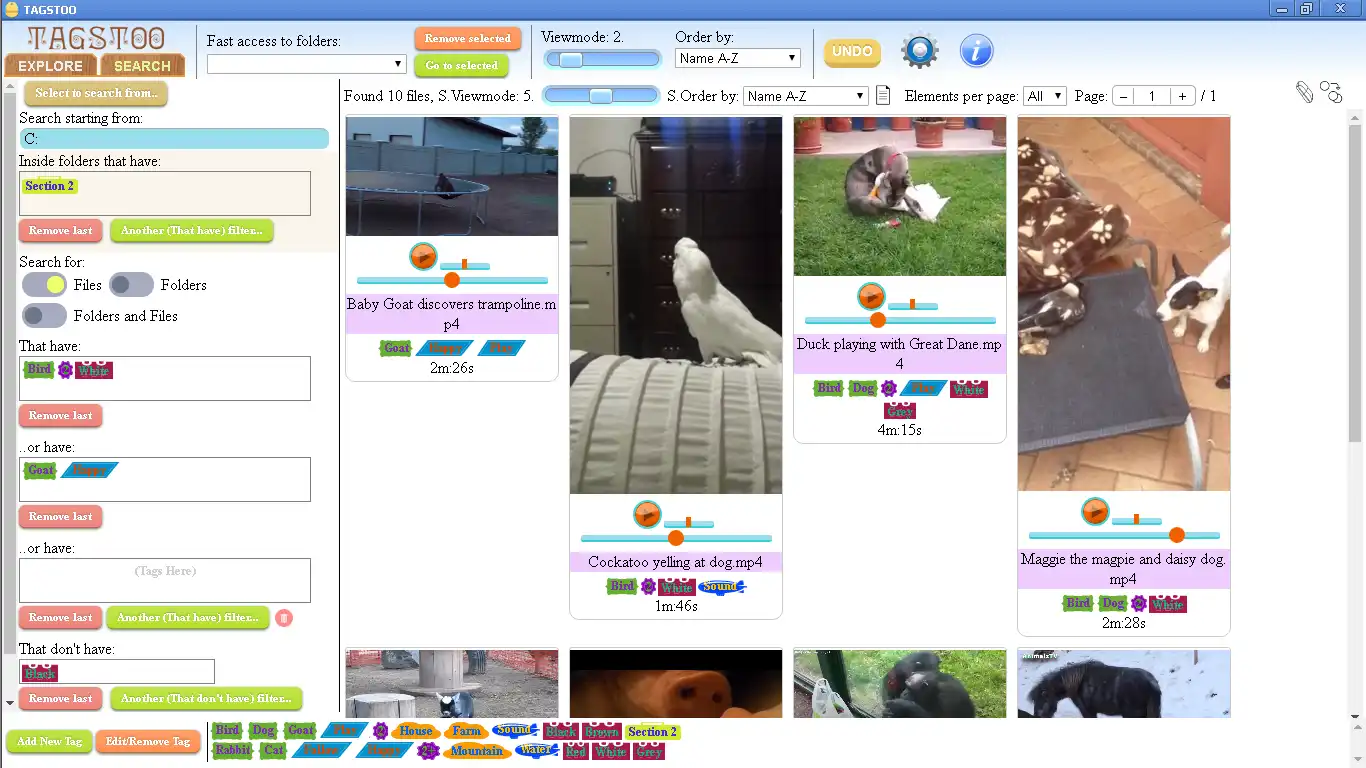The height and width of the screenshot is (768, 1366).
Task: Select the Grey tag in bottom tag bar
Action: [x=649, y=751]
